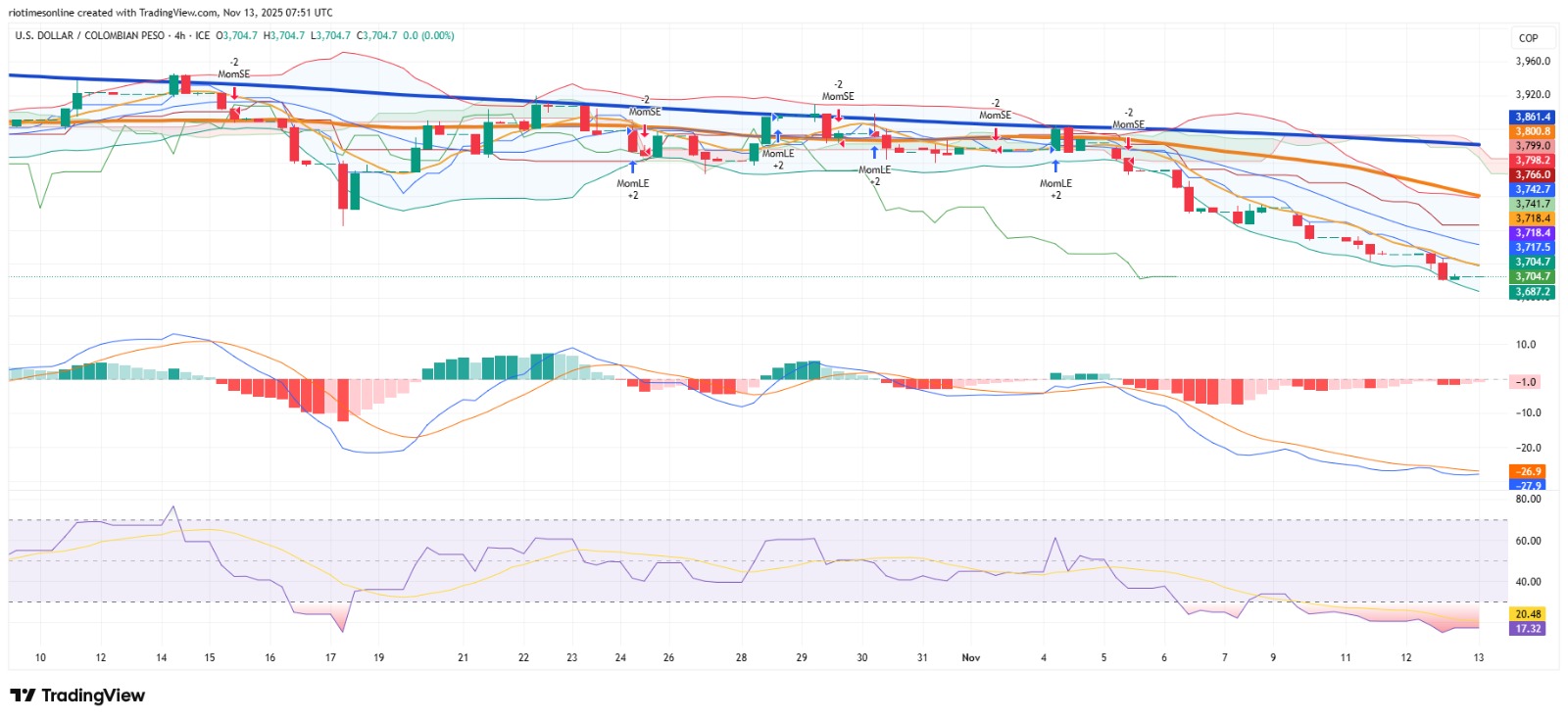Select the red 3,798.2 price tag
The height and width of the screenshot is (721, 1568).
1533,161
